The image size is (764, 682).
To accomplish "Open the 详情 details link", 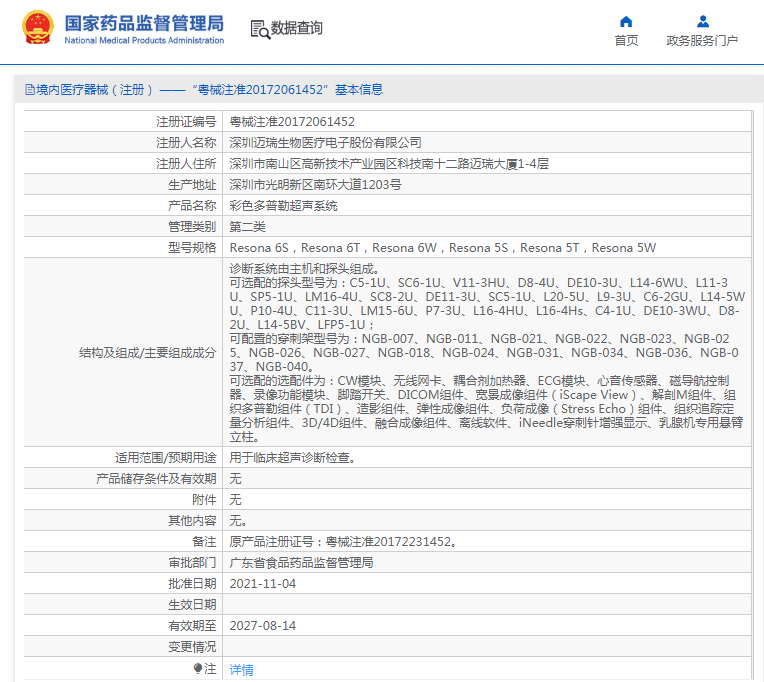I will [x=242, y=670].
